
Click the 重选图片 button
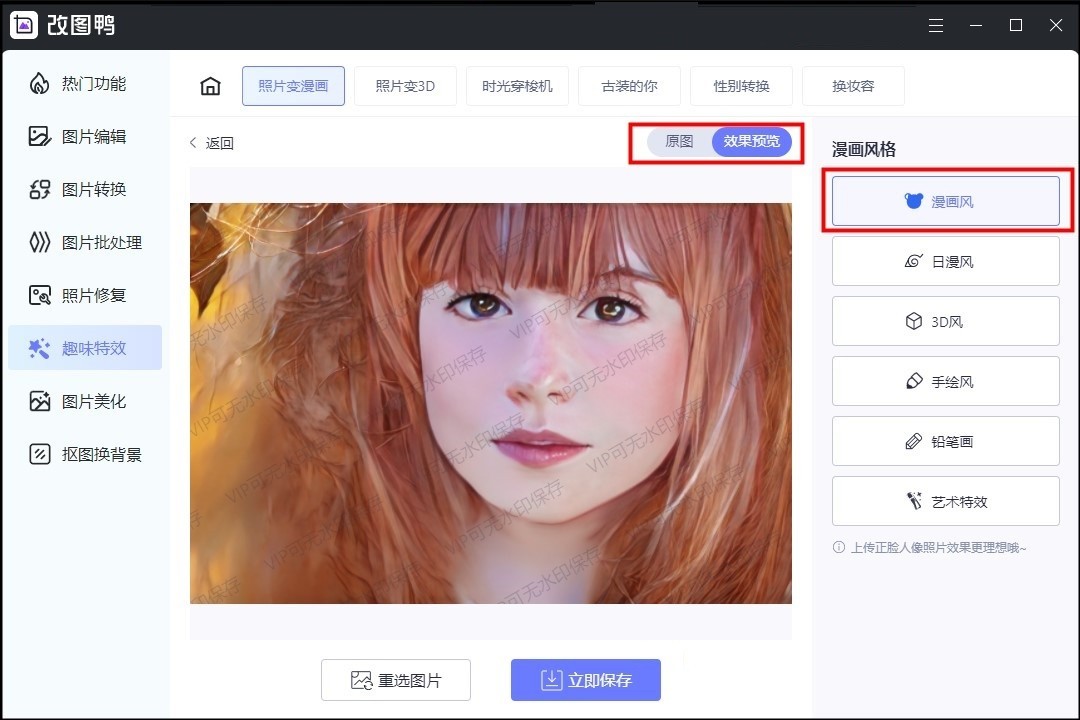click(x=396, y=680)
